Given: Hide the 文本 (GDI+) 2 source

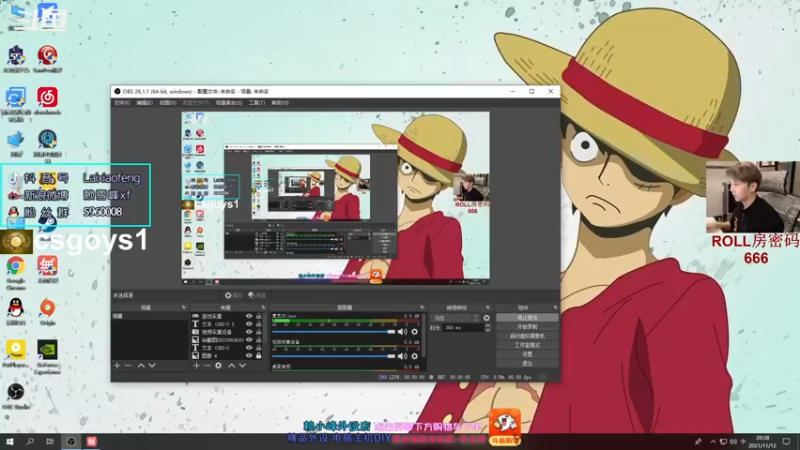Looking at the screenshot, I should coord(249,324).
